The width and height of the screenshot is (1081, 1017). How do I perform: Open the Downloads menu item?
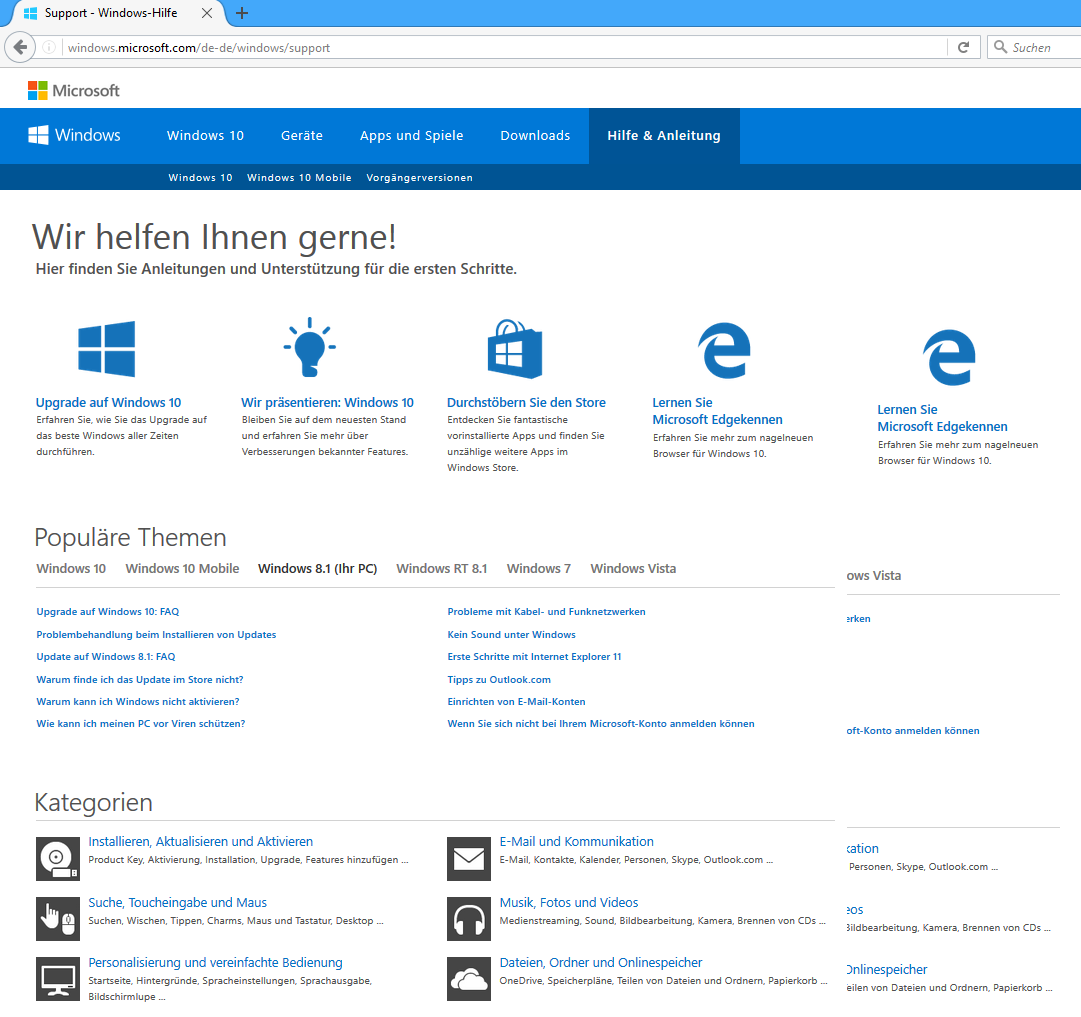[x=535, y=135]
